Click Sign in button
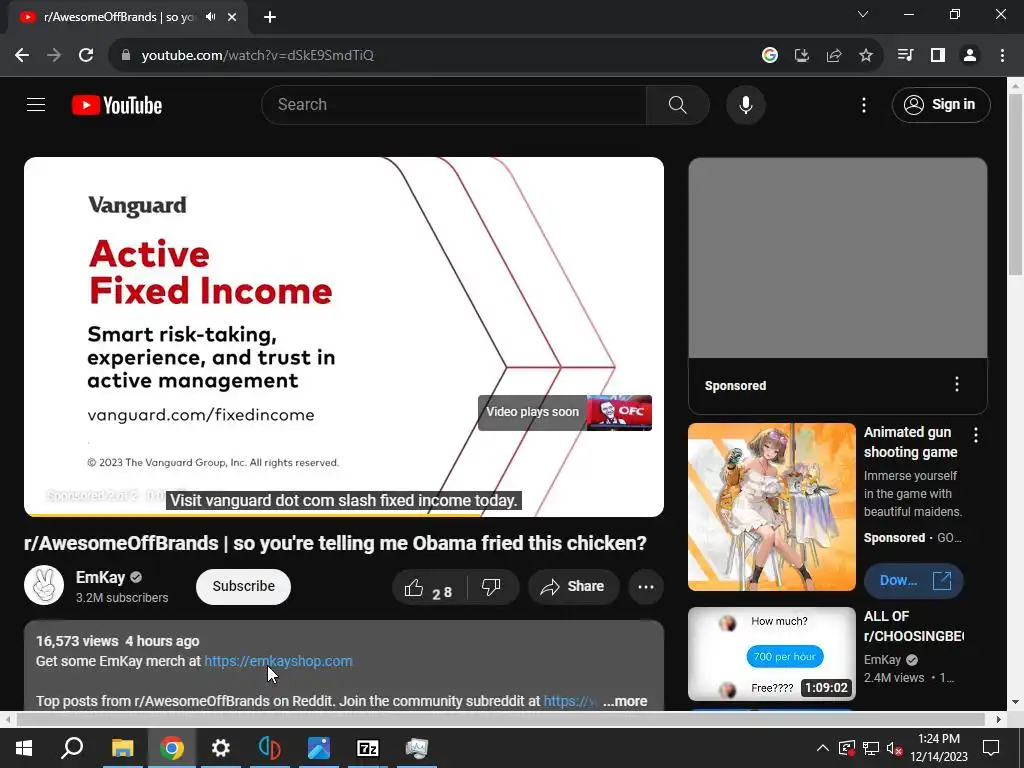This screenshot has height=768, width=1024. [x=940, y=104]
